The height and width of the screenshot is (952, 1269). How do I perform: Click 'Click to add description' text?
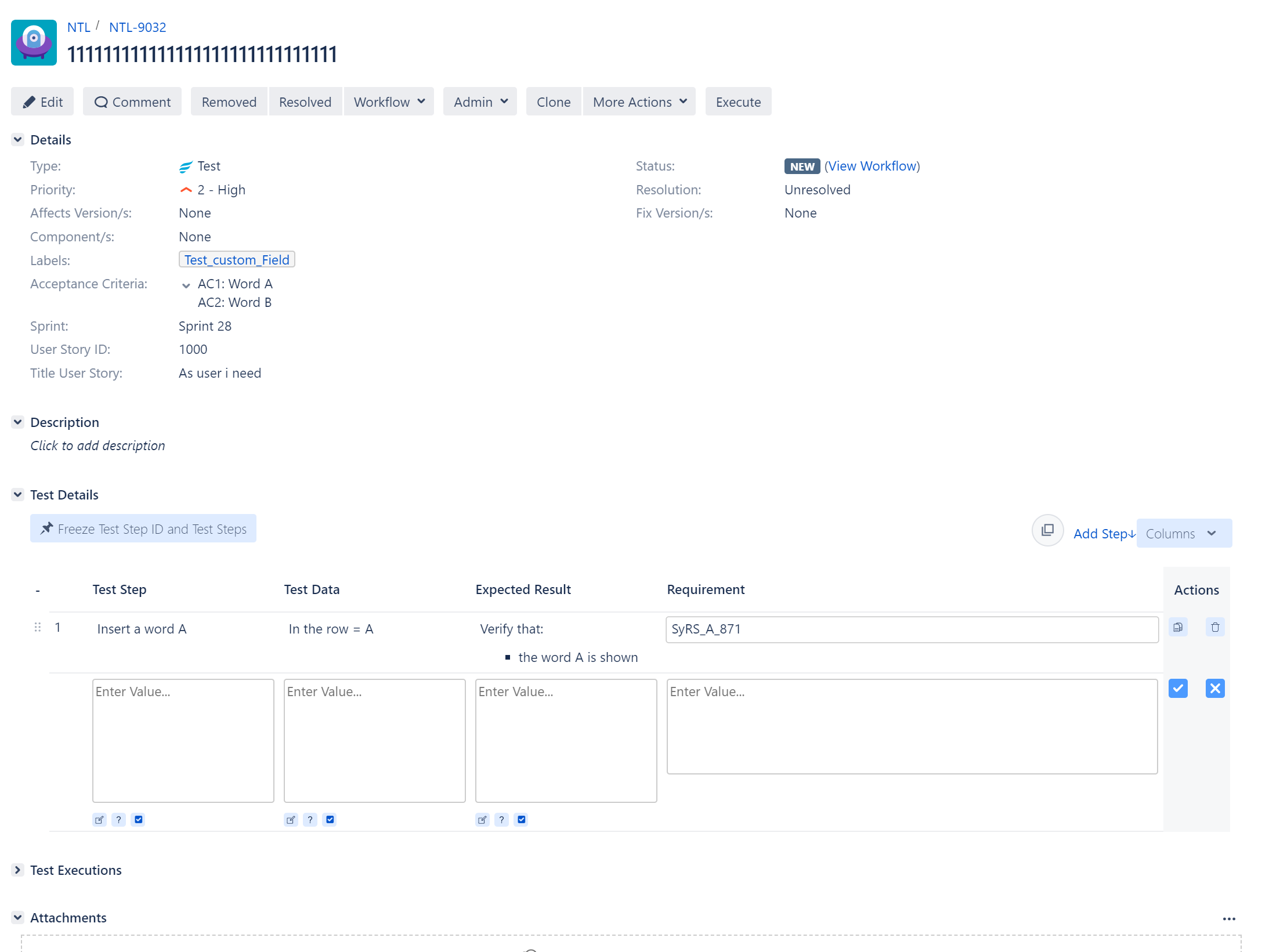(x=97, y=446)
